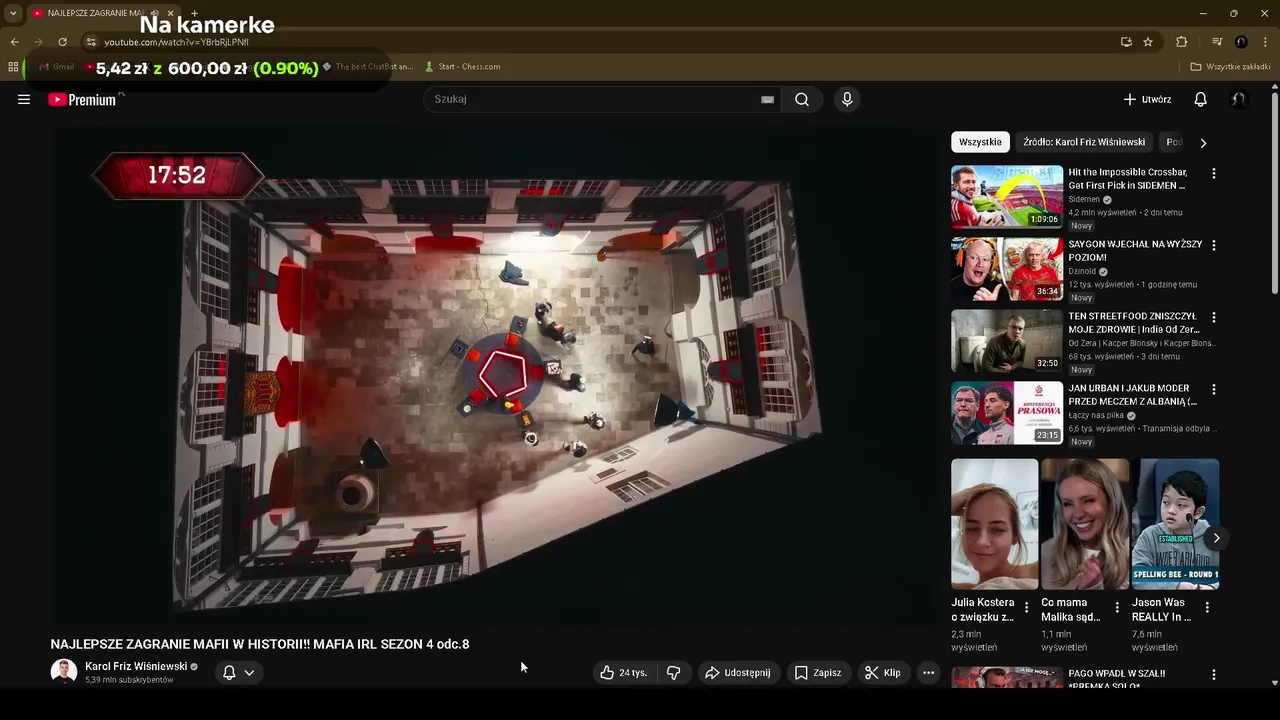Open a new browser tab

pyautogui.click(x=194, y=13)
